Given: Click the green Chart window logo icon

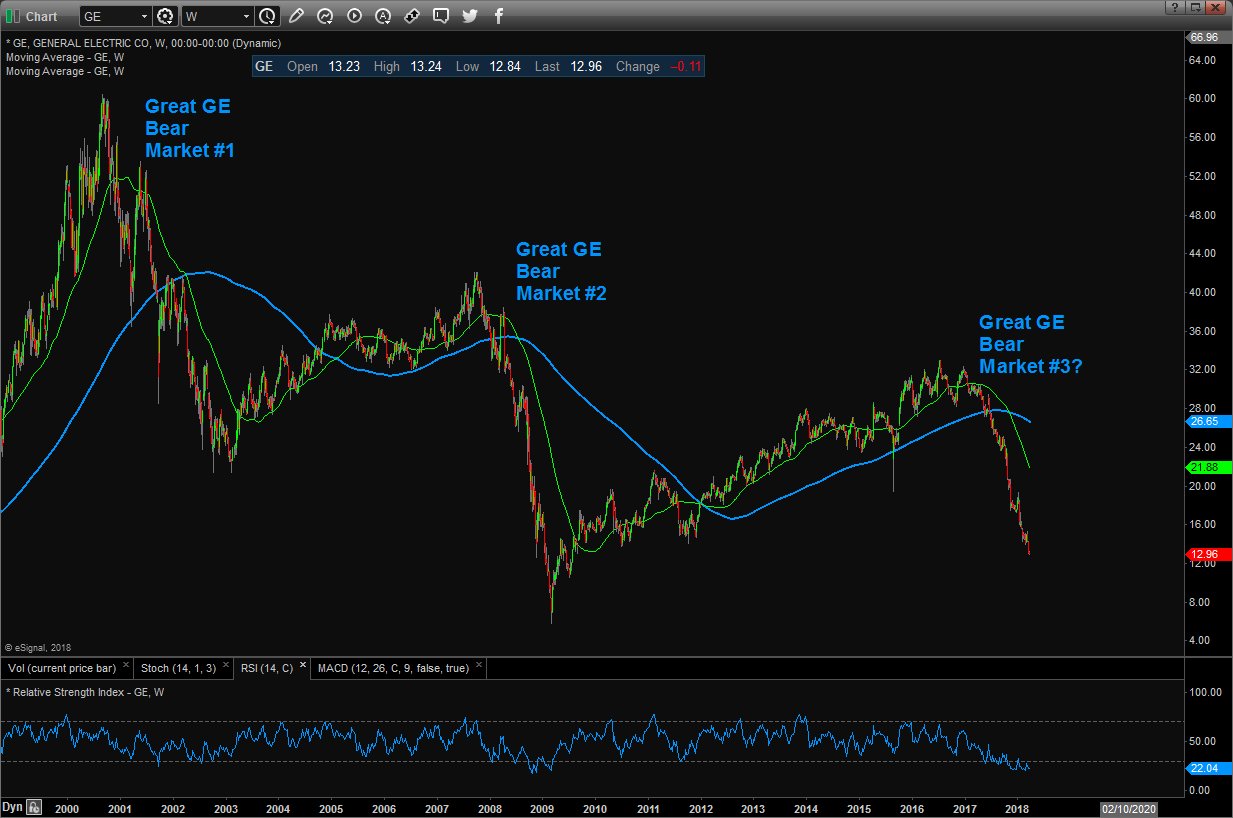Looking at the screenshot, I should [13, 16].
